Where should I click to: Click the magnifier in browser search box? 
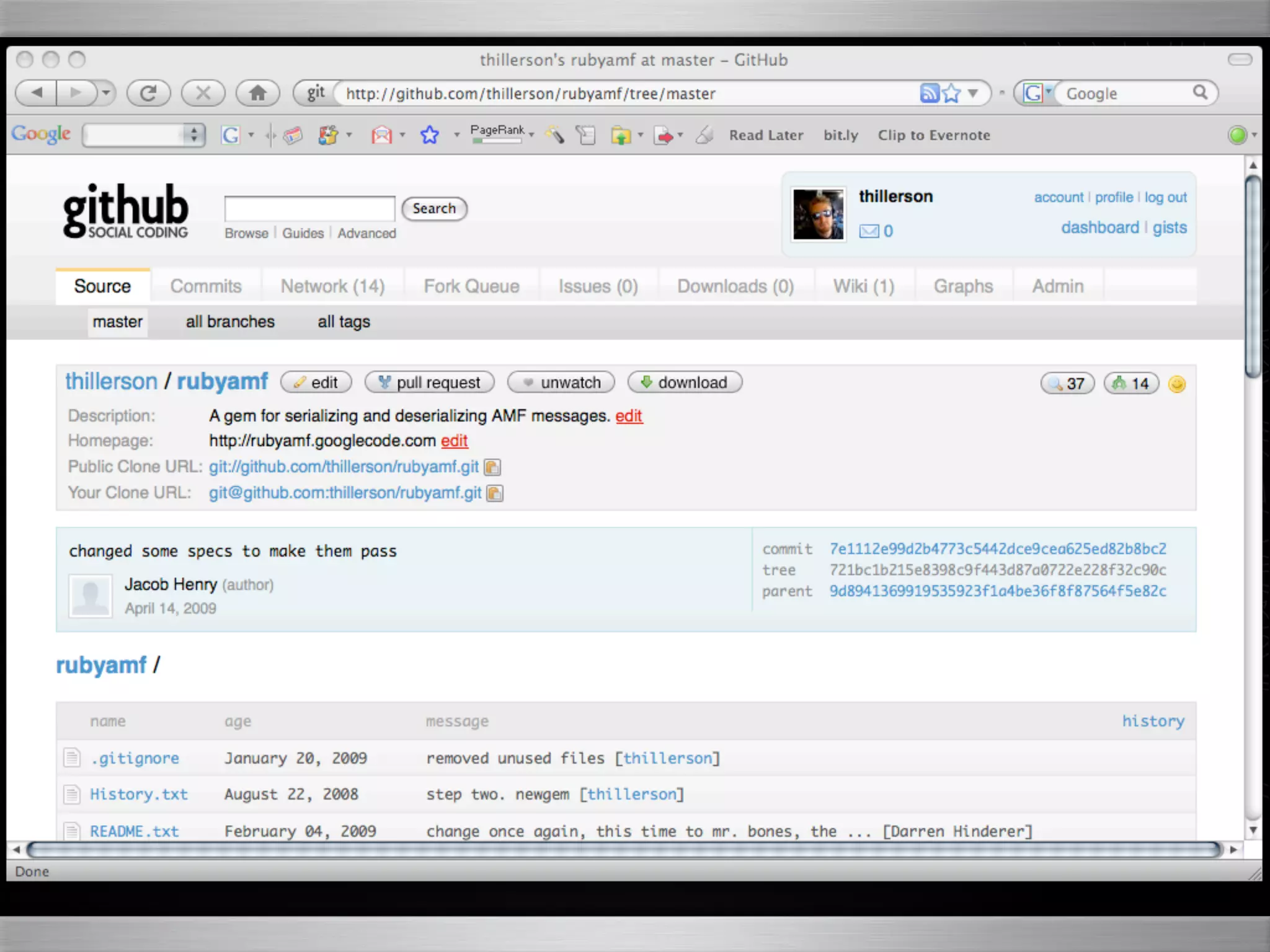[1201, 92]
